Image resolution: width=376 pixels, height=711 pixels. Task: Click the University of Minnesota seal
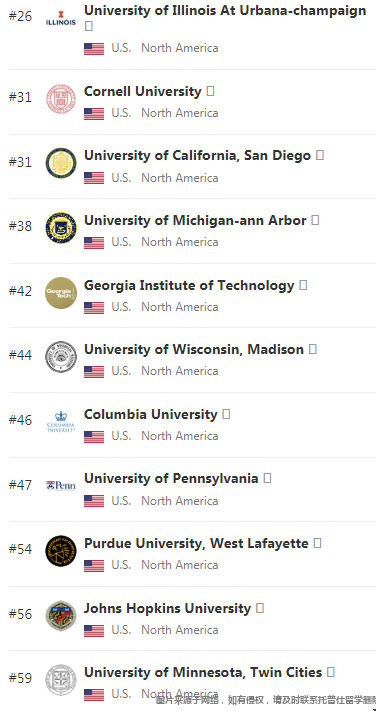tap(61, 680)
